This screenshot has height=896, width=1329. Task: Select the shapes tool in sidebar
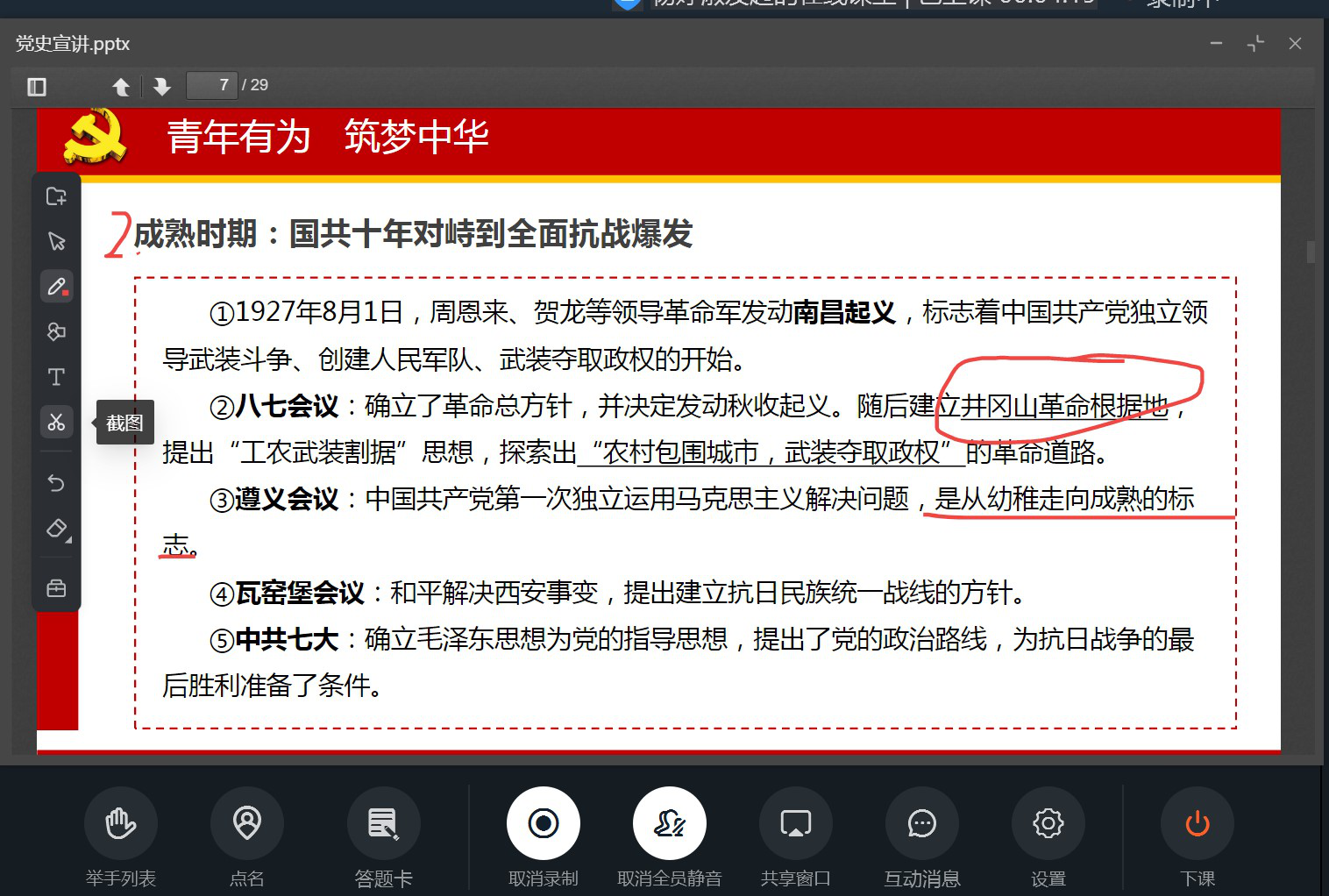56,331
